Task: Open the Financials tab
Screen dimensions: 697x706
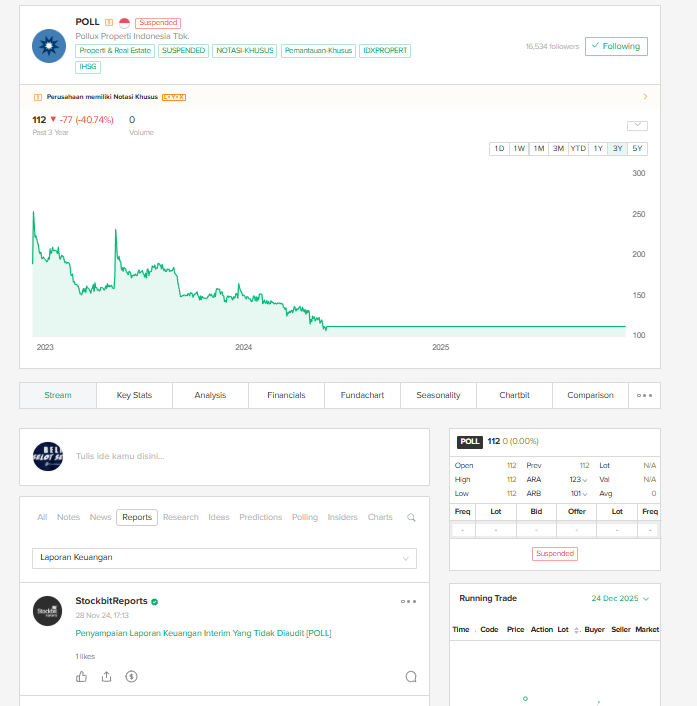Action: point(286,395)
